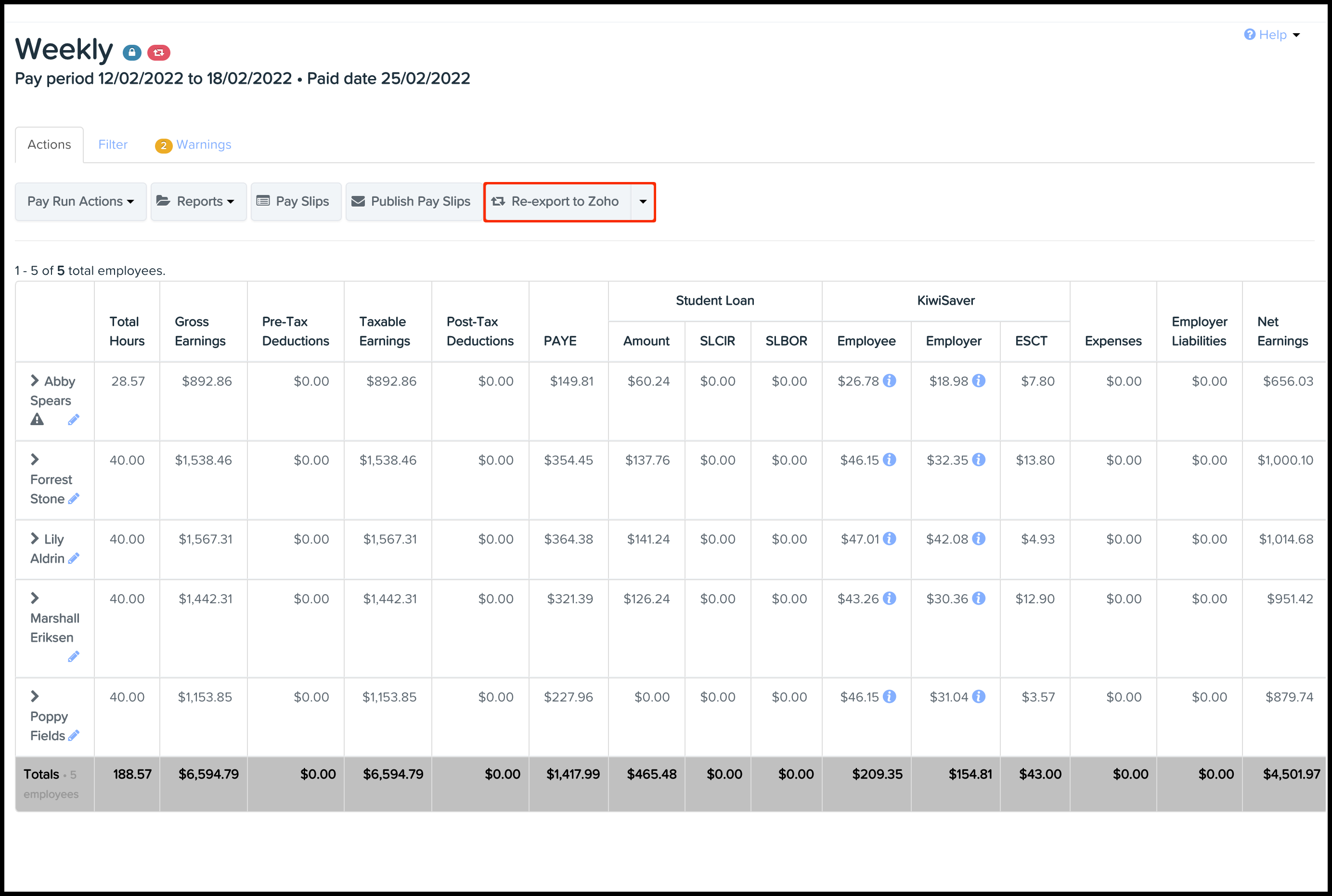Click Lily Aldrin's edit pencil icon
This screenshot has height=896, width=1332.
point(73,558)
